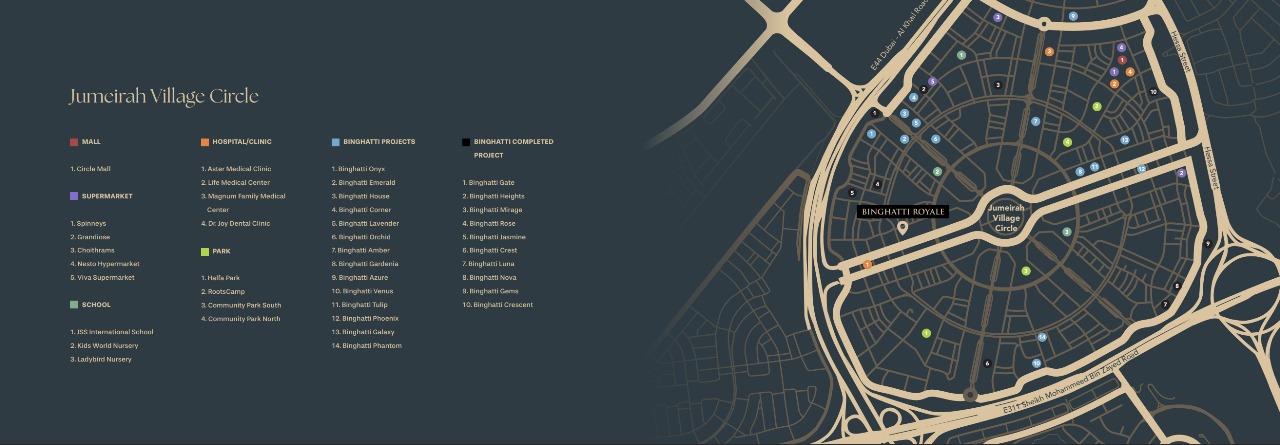Select the red Circle Mall marker on map
Screen dimensions: 1280x445
pos(1121,60)
